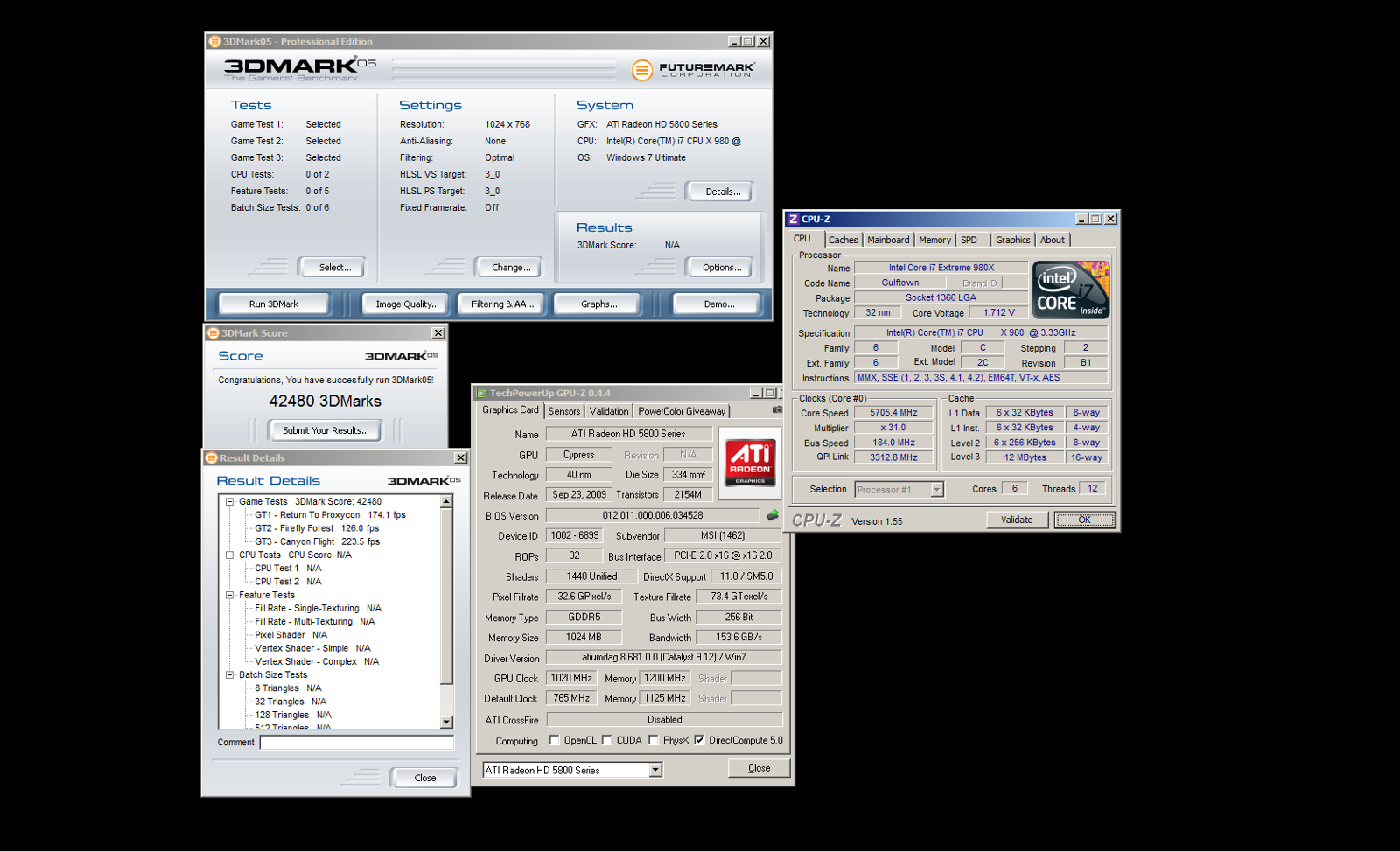Click the Validate button in CPU-Z

pos(1017,520)
